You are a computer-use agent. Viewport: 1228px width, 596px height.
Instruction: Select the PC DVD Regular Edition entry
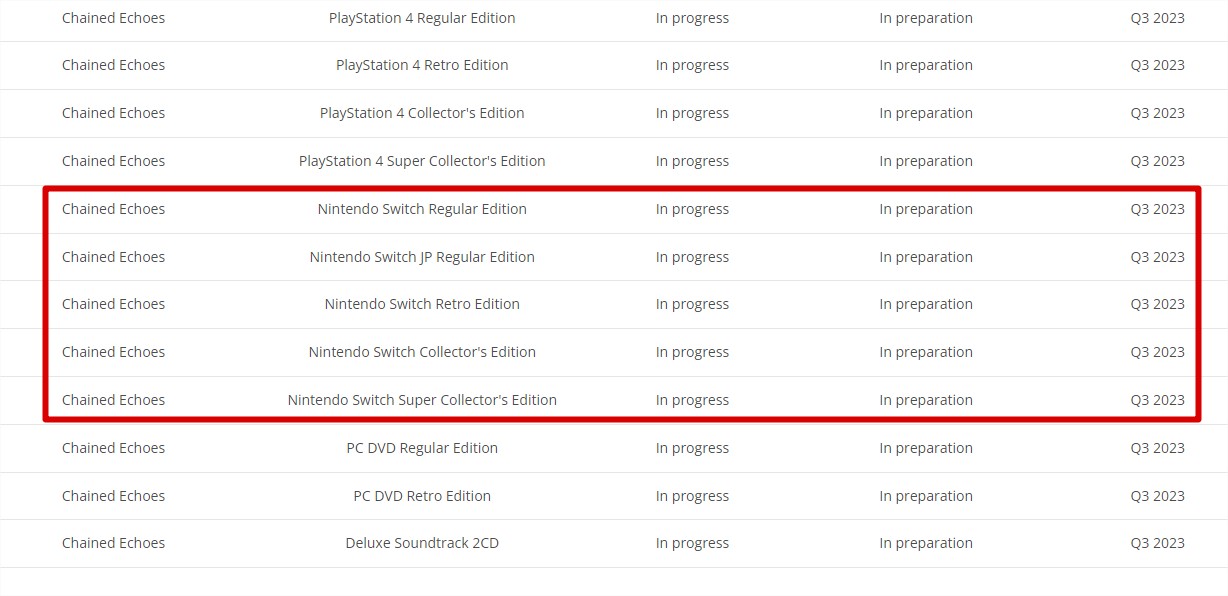click(422, 448)
